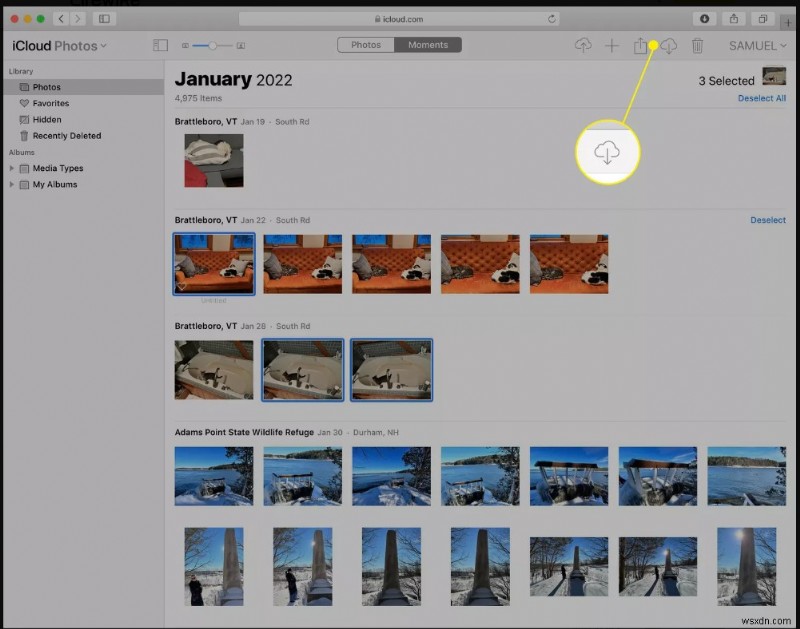The image size is (800, 629).
Task: Select the fifth Jan 22 couch photo
Action: coord(569,264)
